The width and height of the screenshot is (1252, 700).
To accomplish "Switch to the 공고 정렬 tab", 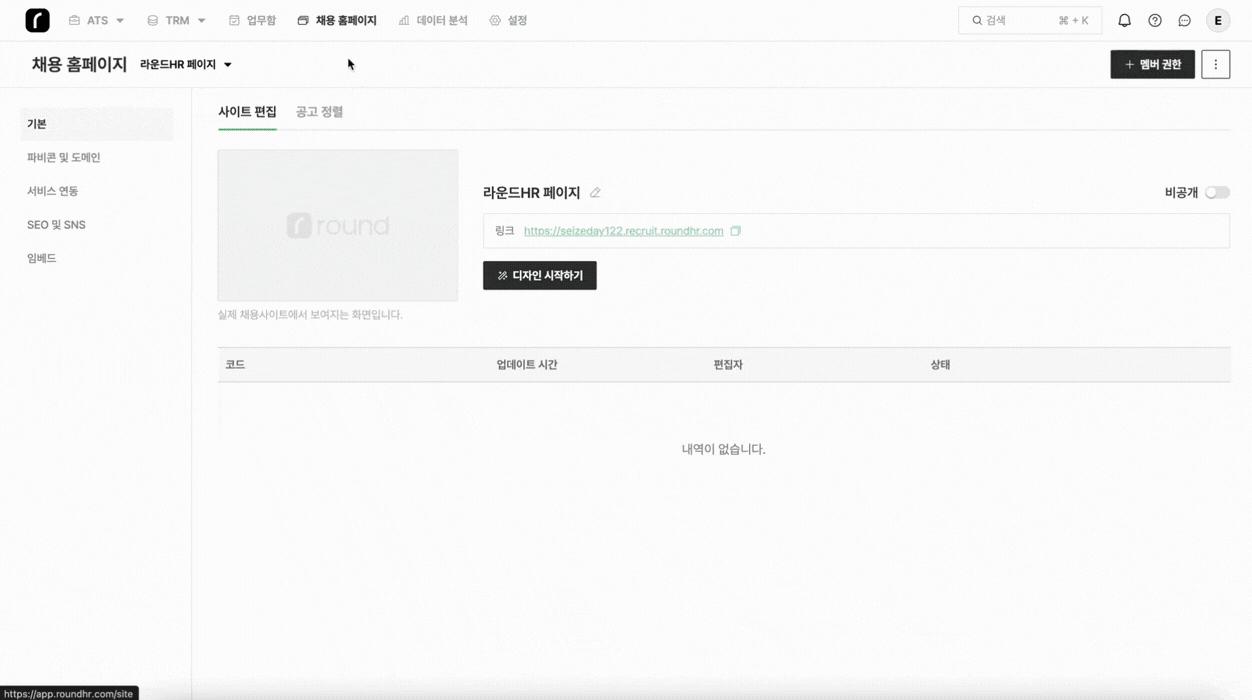I will point(319,112).
